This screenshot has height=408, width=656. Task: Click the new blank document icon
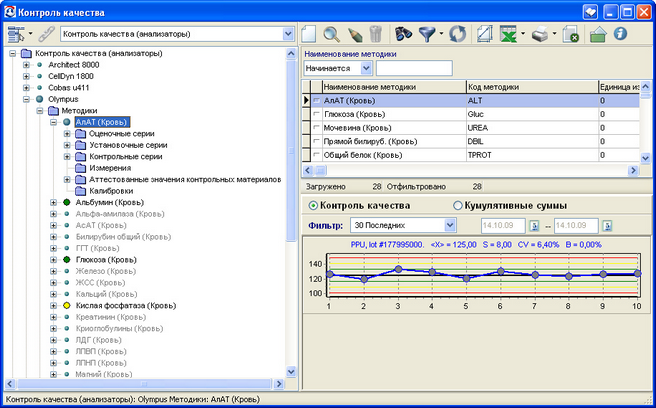309,33
